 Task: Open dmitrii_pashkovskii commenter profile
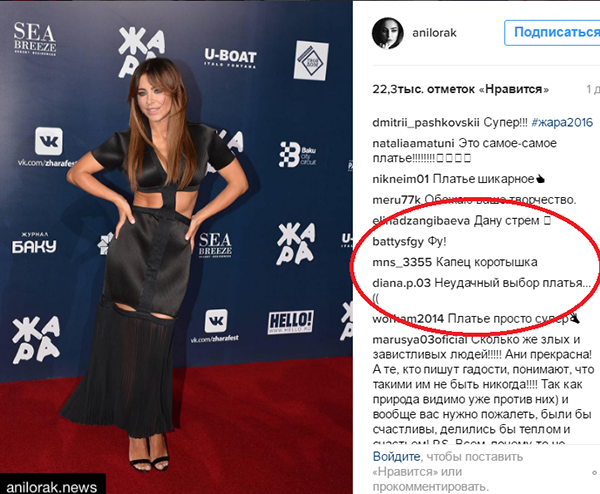426,123
